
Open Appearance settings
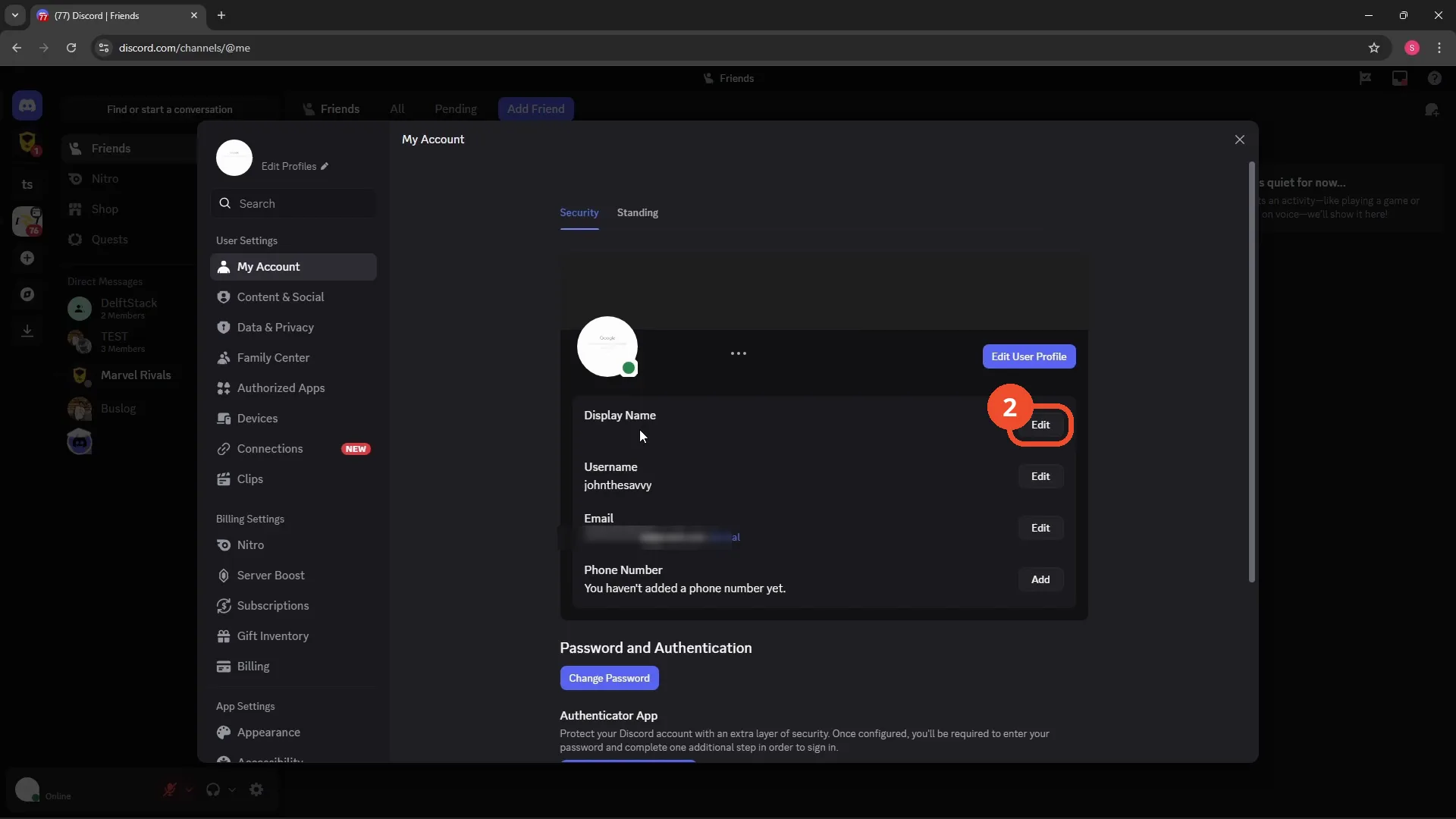click(293, 733)
